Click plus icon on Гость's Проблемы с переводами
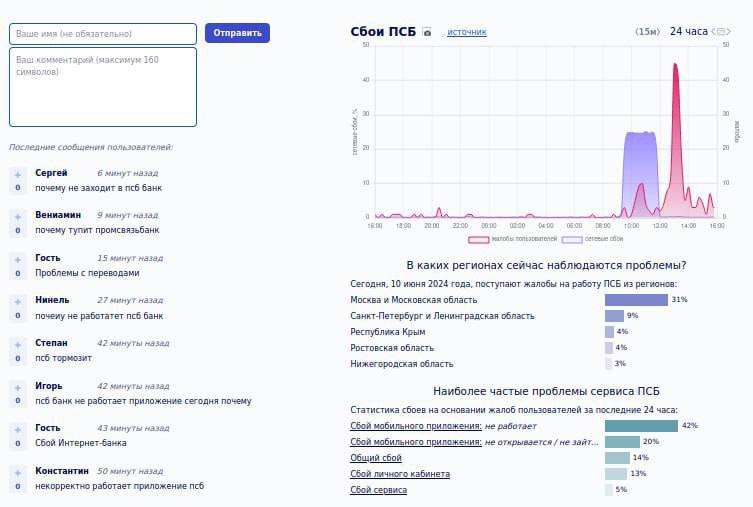 click(x=18, y=260)
